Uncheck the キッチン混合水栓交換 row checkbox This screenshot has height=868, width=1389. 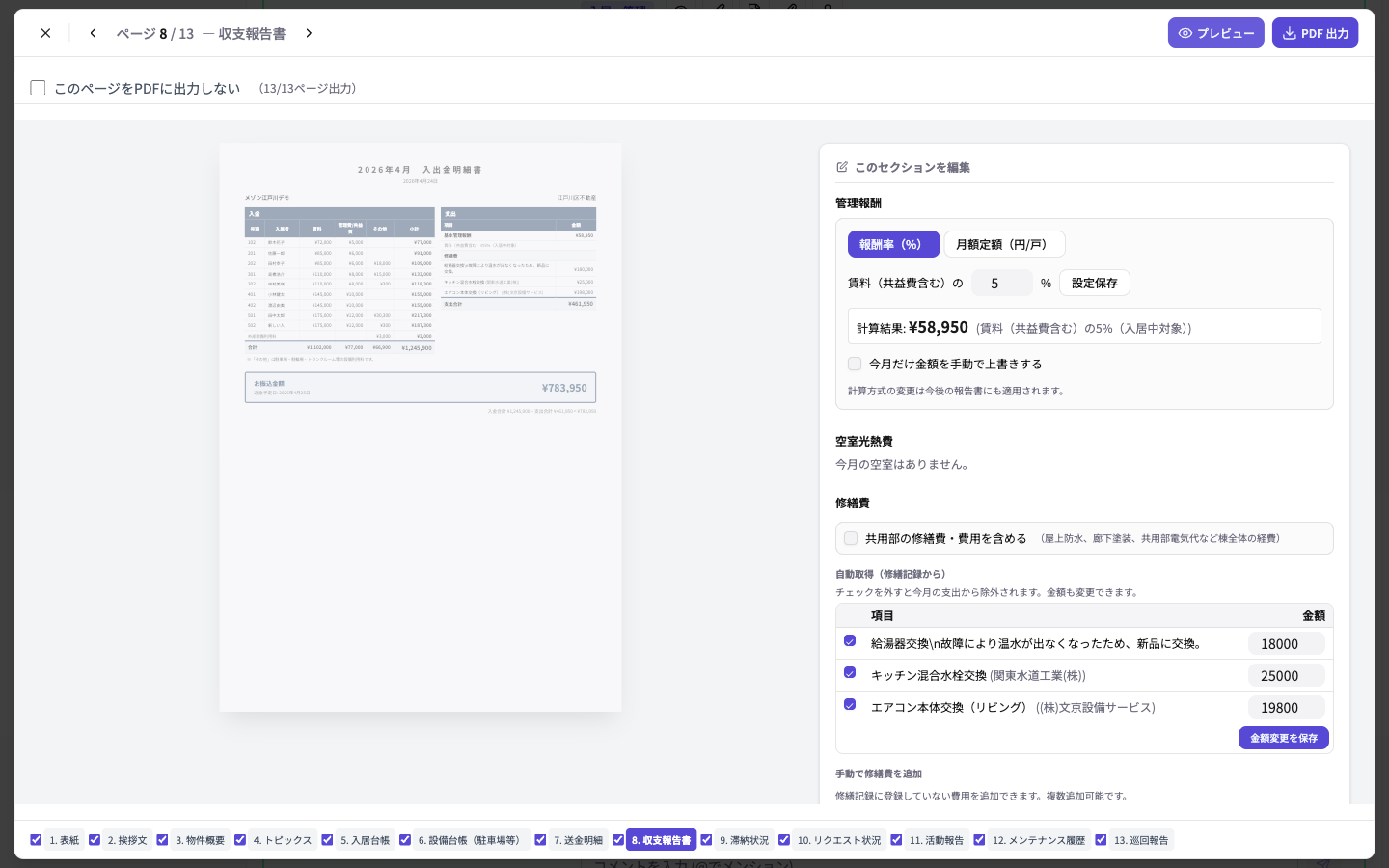coord(850,672)
